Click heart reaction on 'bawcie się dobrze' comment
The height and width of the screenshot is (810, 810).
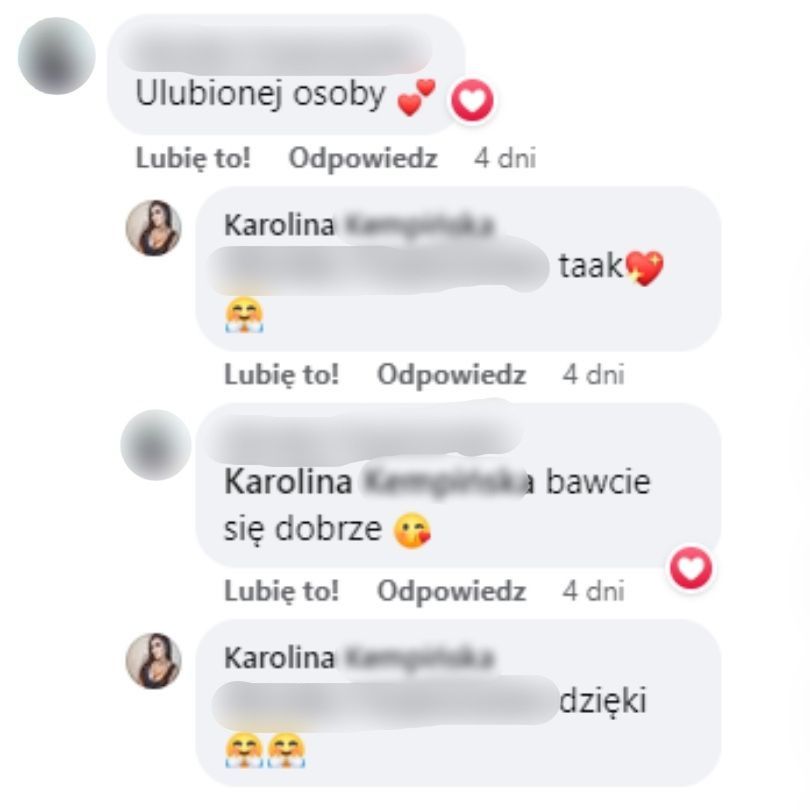pos(691,568)
